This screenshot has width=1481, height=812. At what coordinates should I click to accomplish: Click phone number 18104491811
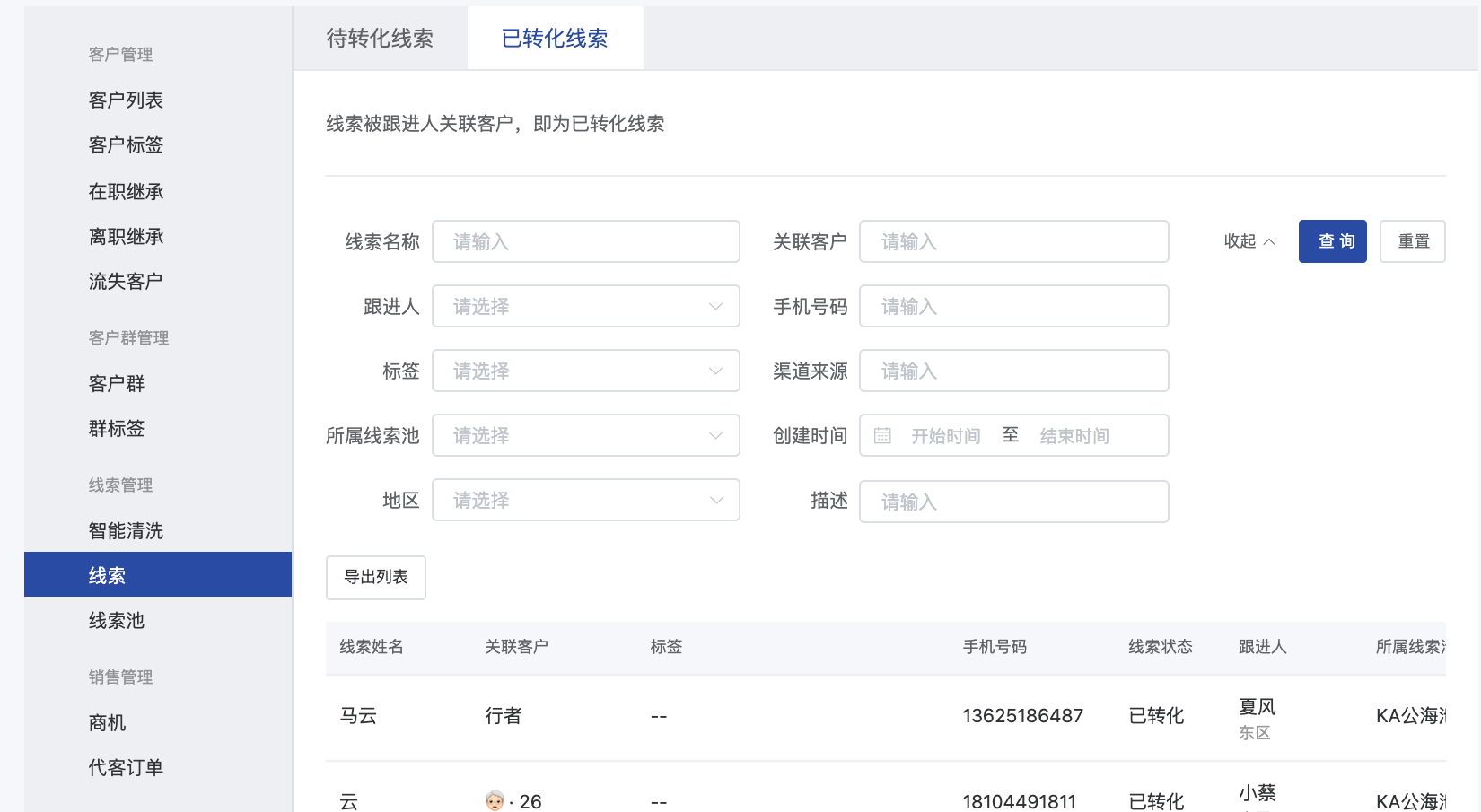click(1020, 801)
